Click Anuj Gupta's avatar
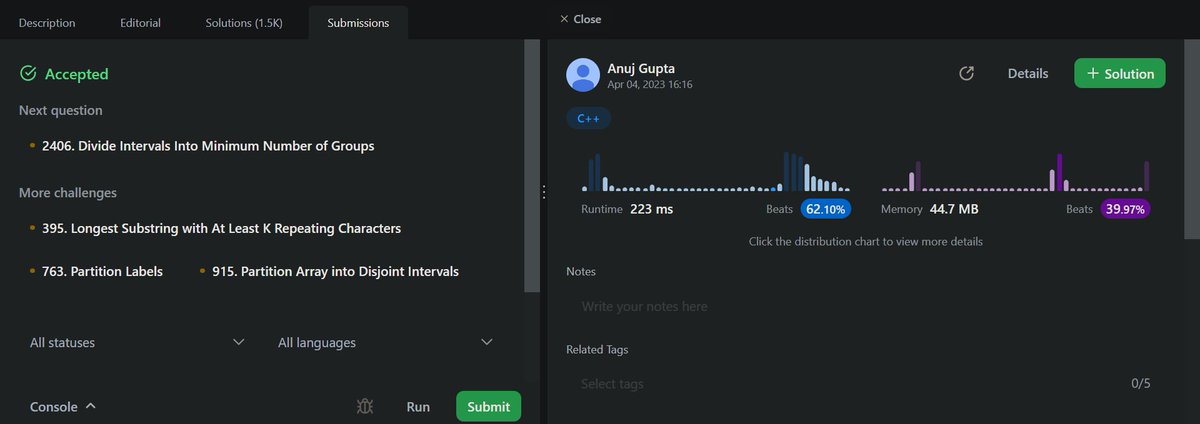This screenshot has height=424, width=1200. 583,75
